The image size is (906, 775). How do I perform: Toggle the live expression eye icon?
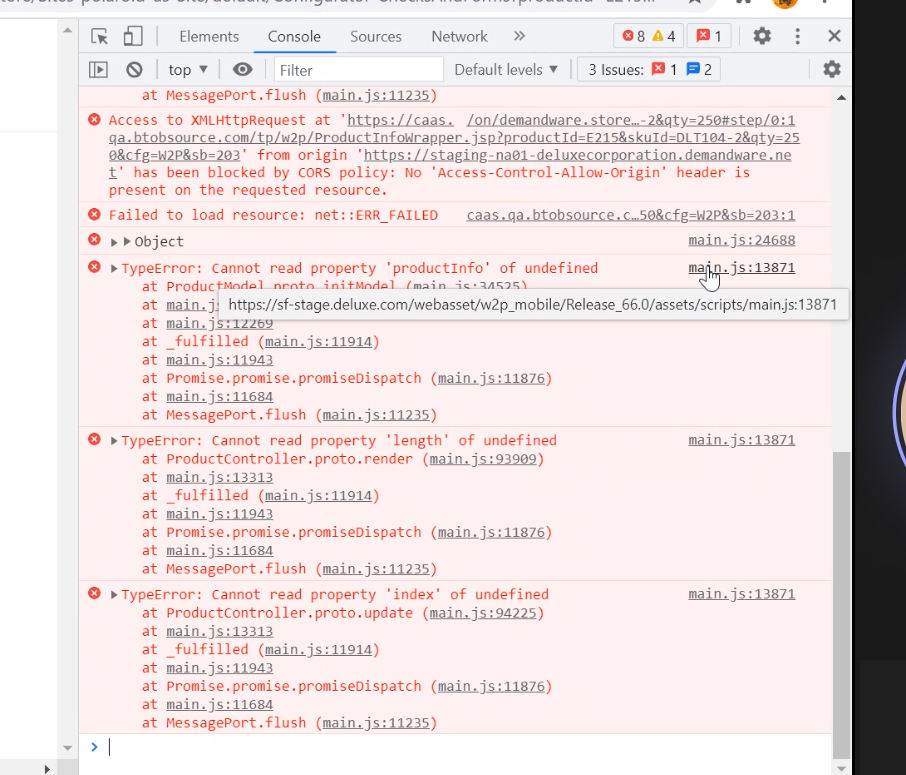point(242,70)
